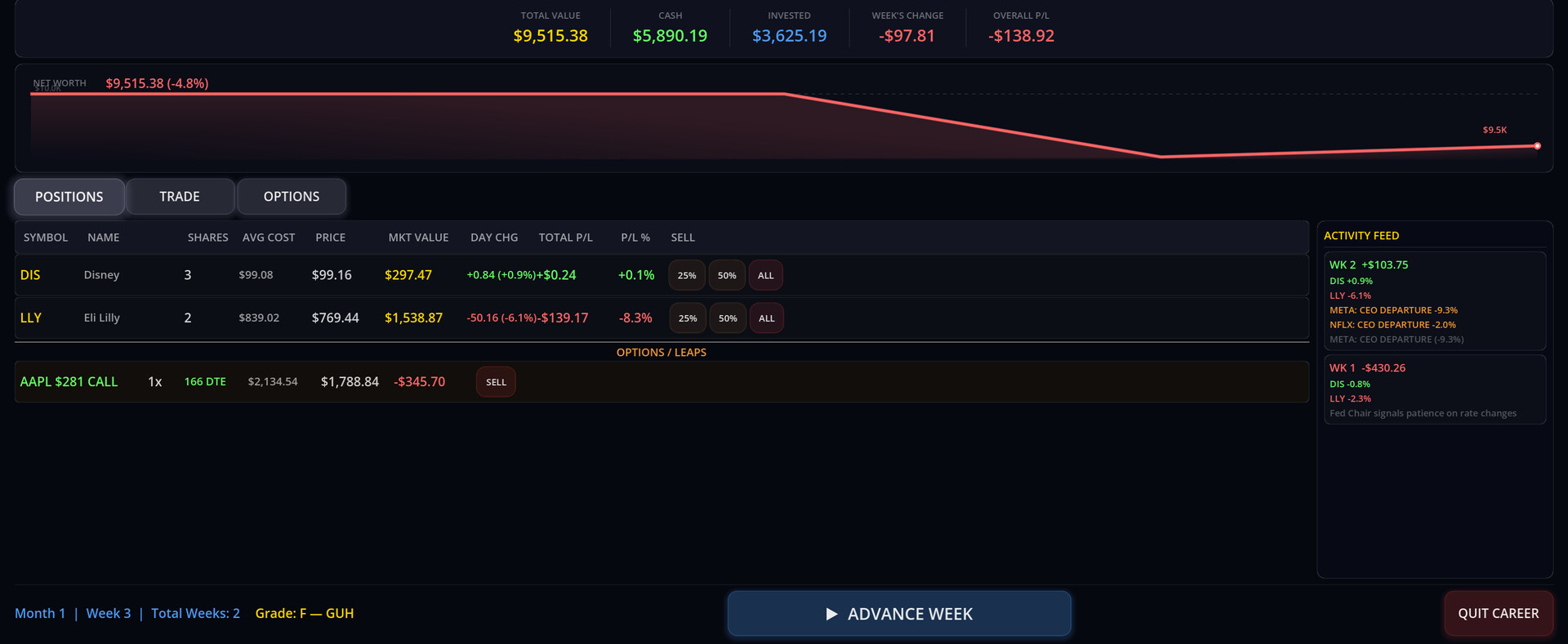
Task: Click Advance Week play button
Action: [898, 614]
